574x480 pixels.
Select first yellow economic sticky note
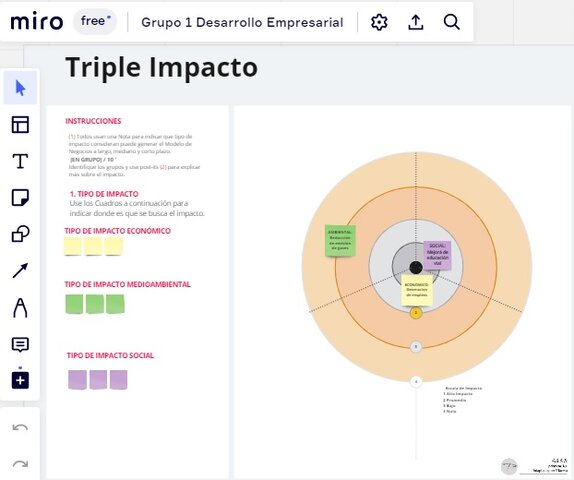tap(72, 246)
